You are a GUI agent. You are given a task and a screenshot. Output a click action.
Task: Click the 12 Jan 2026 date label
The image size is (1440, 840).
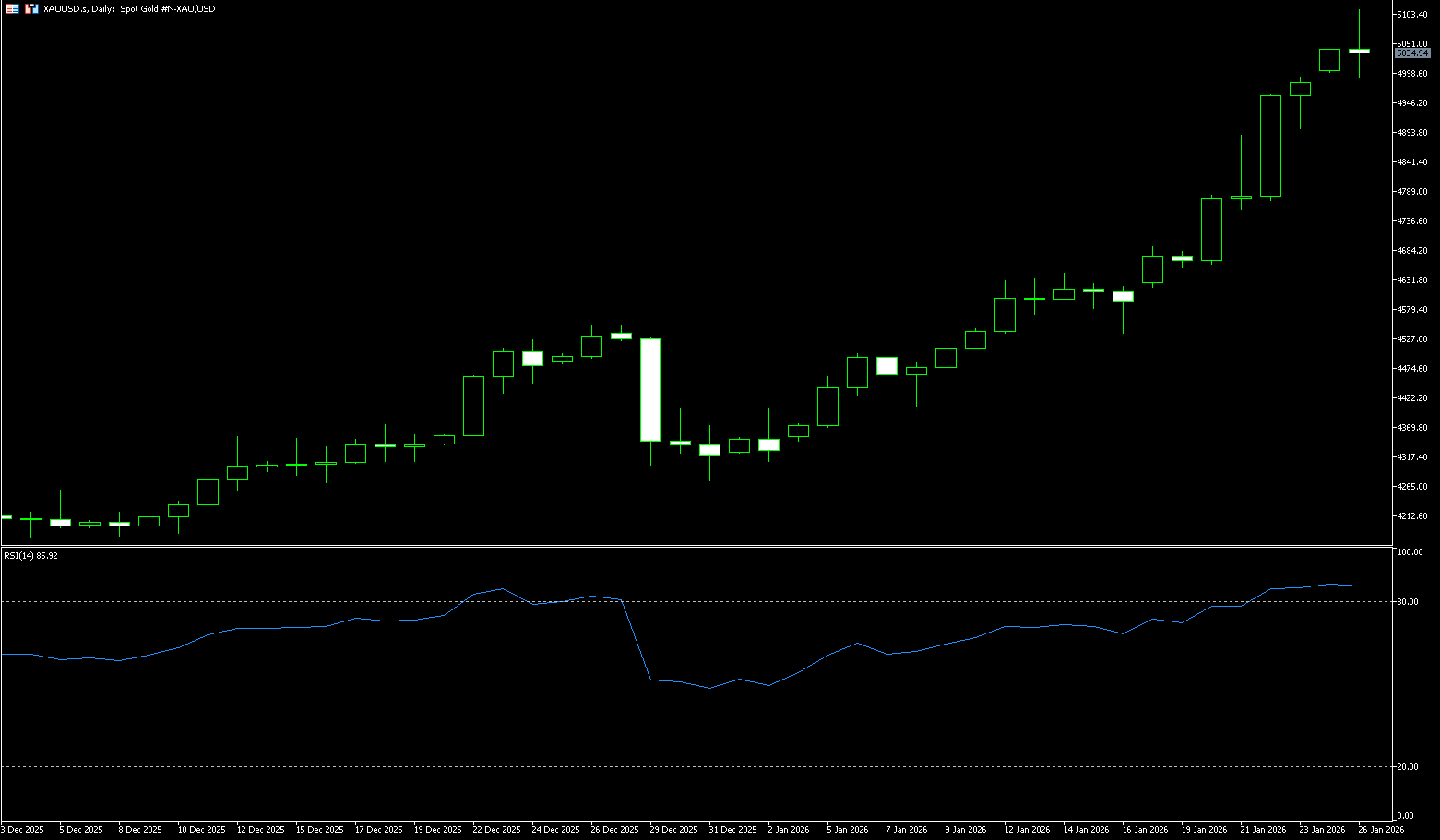pyautogui.click(x=1027, y=830)
